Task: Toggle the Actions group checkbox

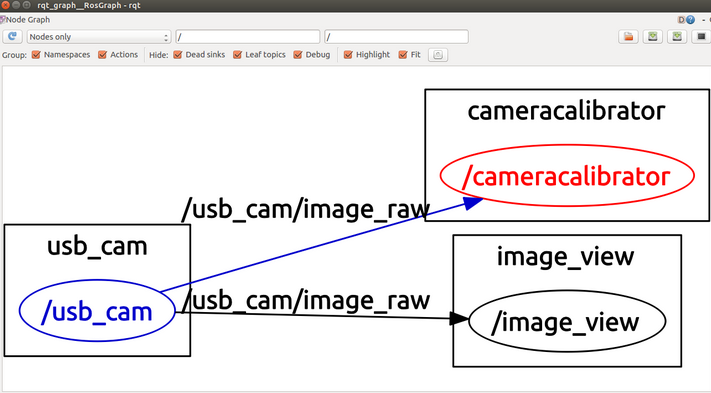Action: (102, 55)
